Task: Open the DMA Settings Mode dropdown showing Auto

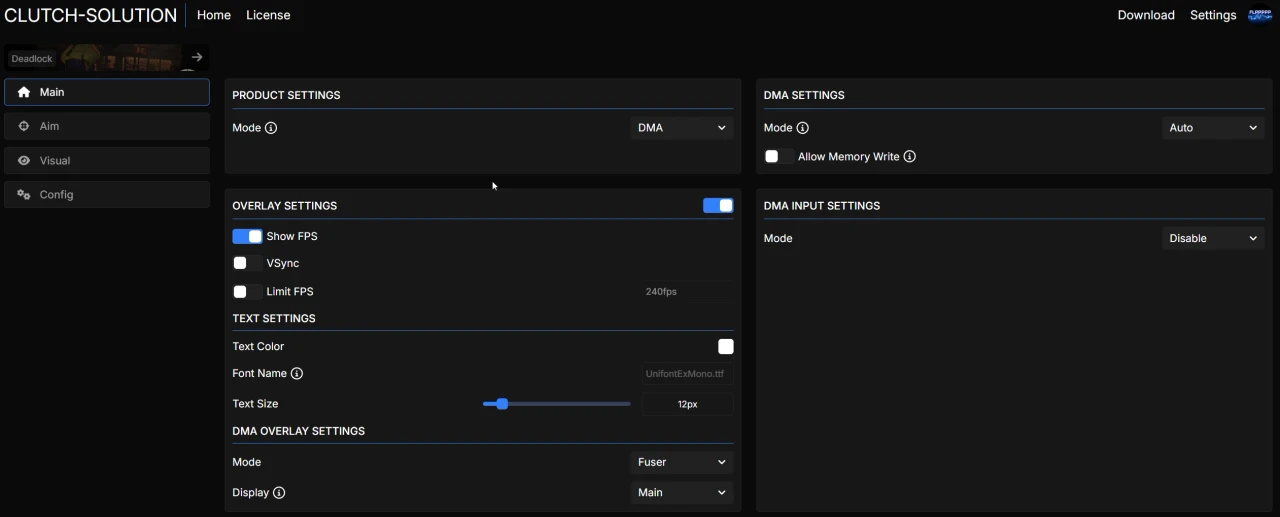Action: [x=1213, y=128]
